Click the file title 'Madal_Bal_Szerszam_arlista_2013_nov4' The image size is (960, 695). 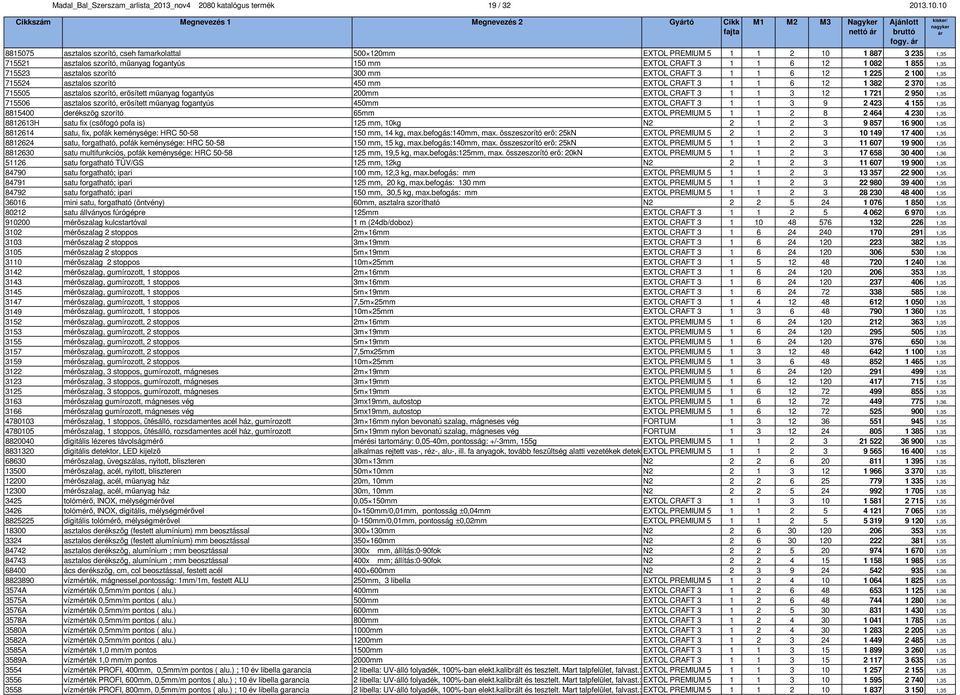[x=122, y=6]
